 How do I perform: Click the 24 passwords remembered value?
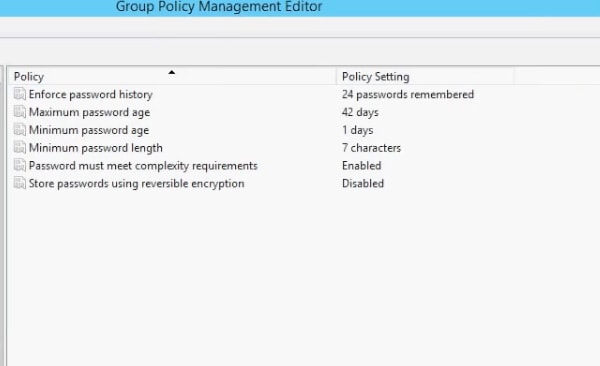(408, 94)
